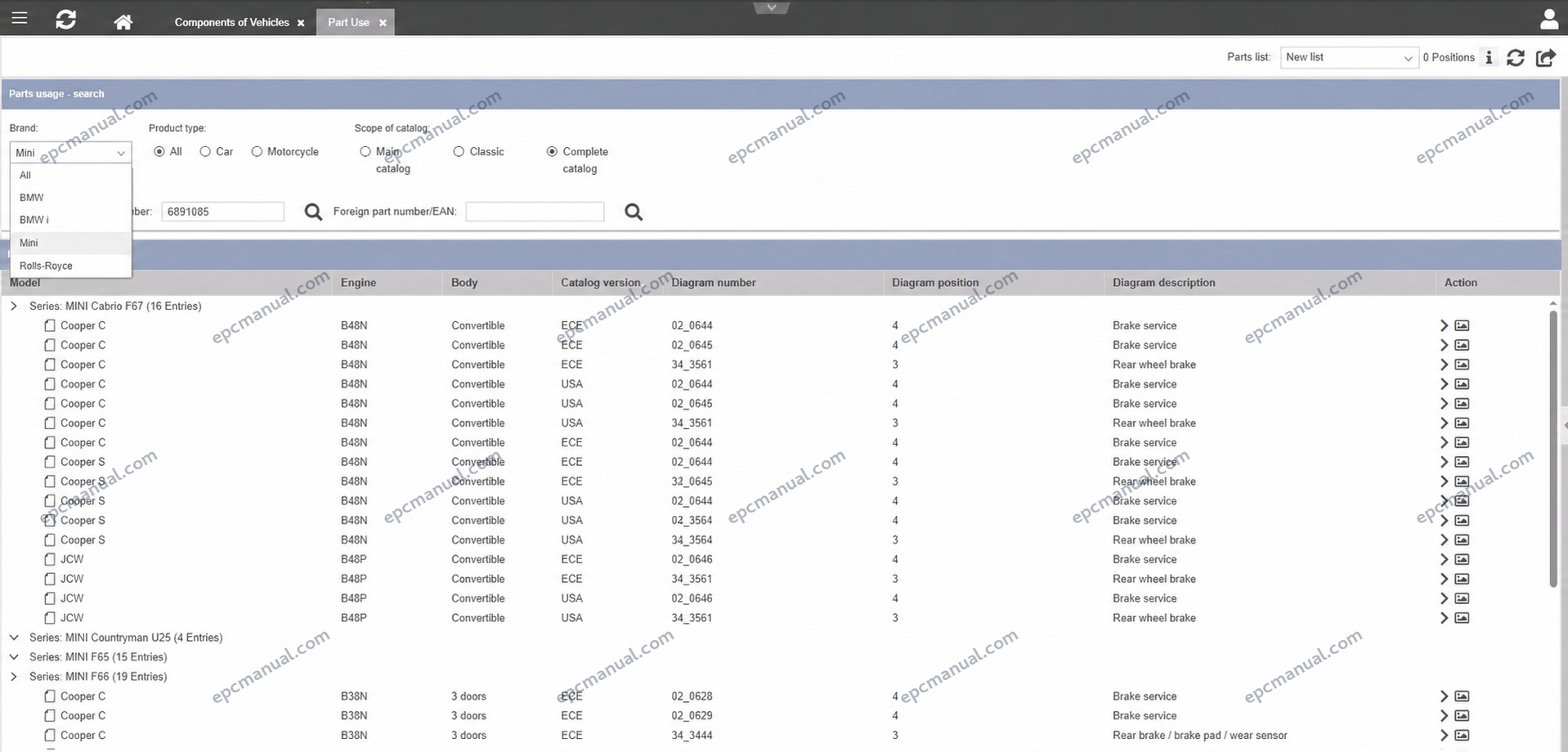Show diagram image for Cabrio Cooper C USA 02_0645
The image size is (1568, 752).
pos(1462,404)
